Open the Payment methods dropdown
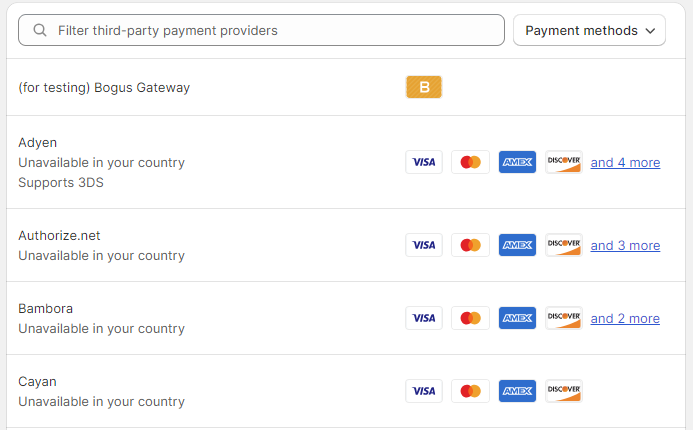This screenshot has width=693, height=430. 590,31
